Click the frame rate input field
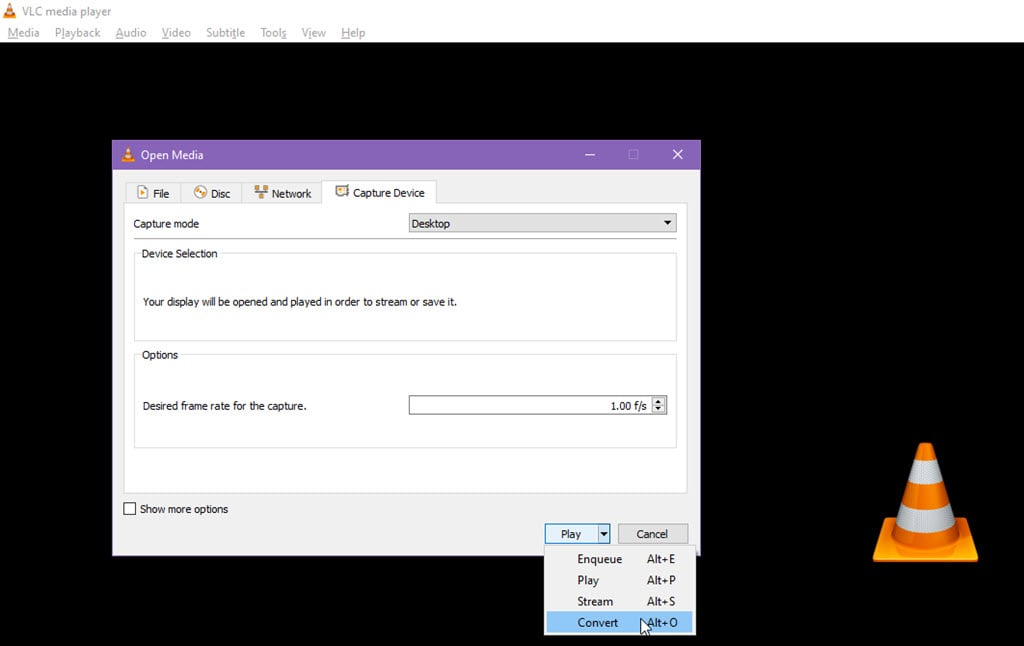This screenshot has height=646, width=1024. coord(530,405)
